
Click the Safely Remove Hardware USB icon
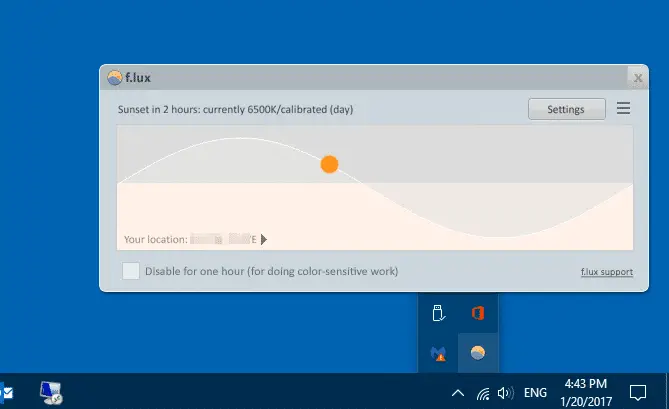(438, 313)
